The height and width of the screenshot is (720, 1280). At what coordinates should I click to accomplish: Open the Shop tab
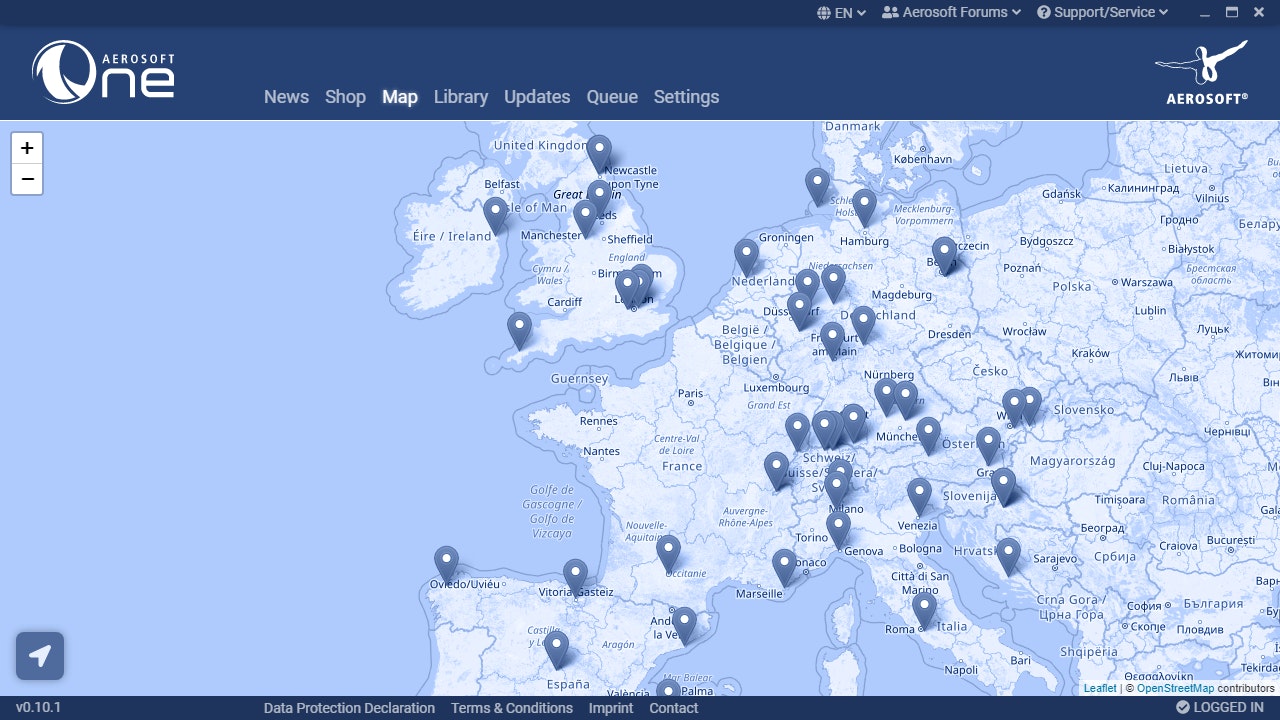coord(345,97)
